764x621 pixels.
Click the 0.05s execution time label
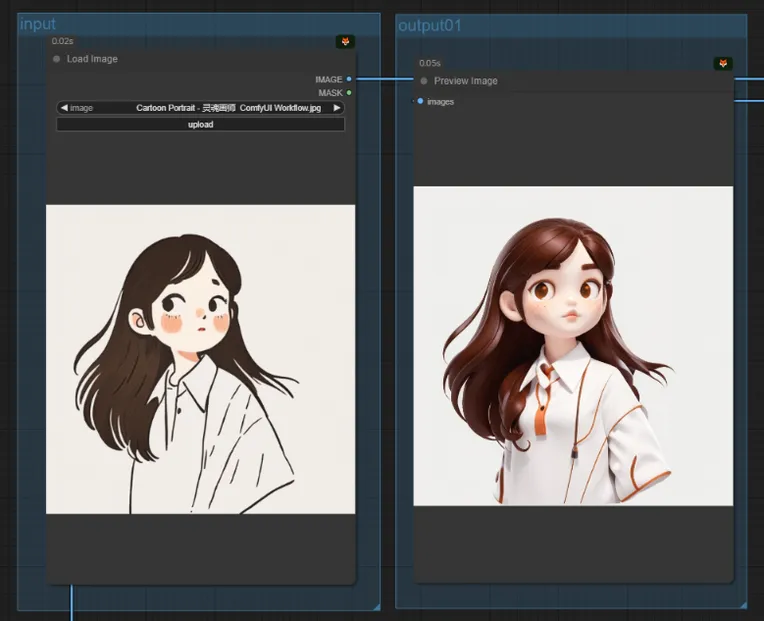tap(430, 63)
